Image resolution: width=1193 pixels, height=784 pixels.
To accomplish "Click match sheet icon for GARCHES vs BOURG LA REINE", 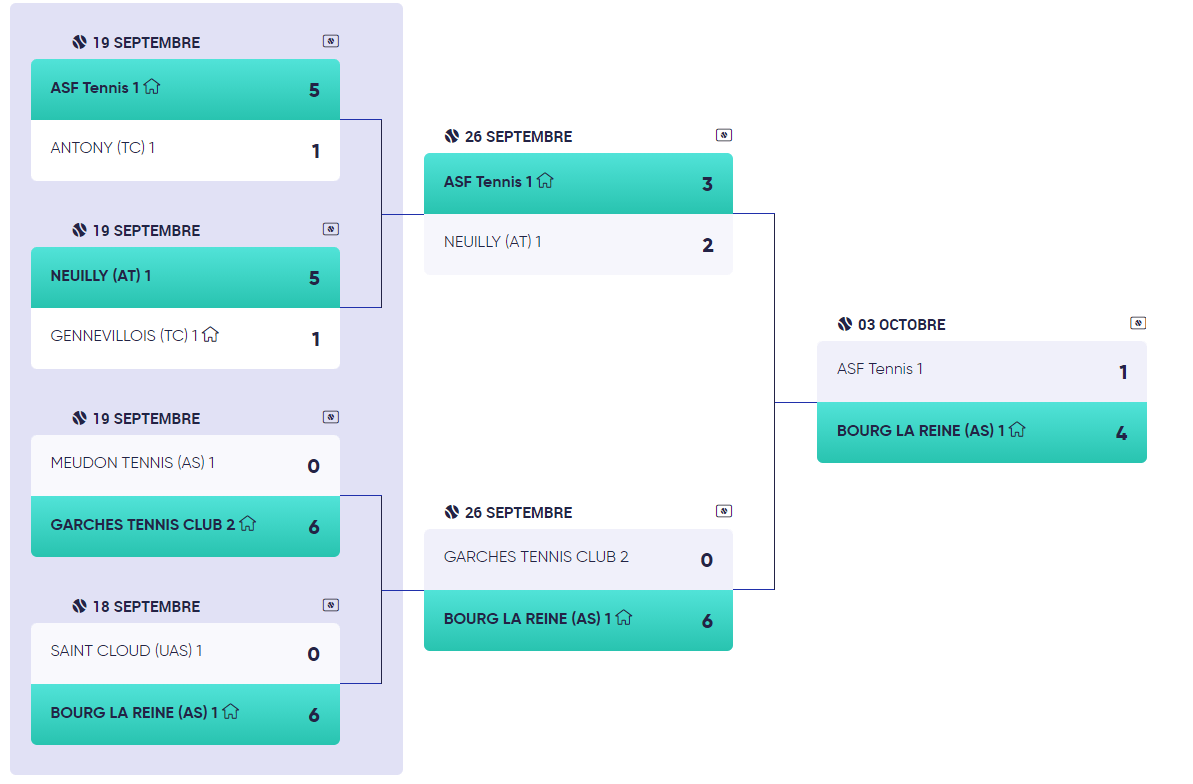I will click(x=724, y=511).
